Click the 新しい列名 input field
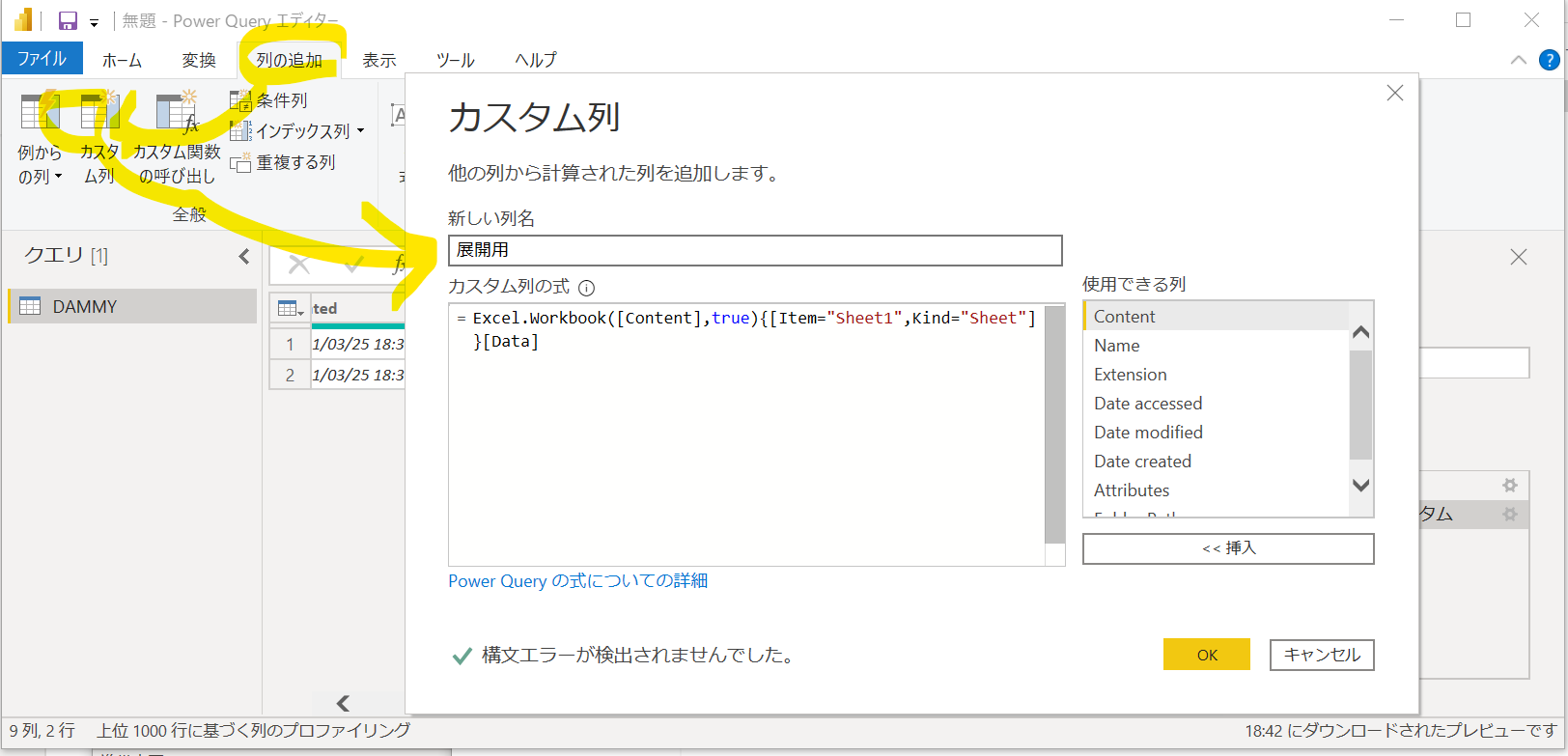 point(755,250)
